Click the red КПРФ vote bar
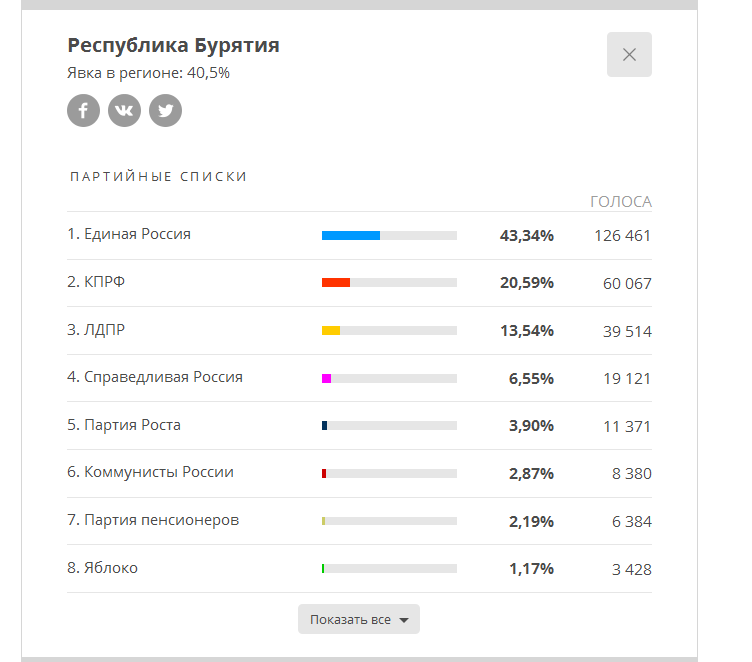 [336, 283]
